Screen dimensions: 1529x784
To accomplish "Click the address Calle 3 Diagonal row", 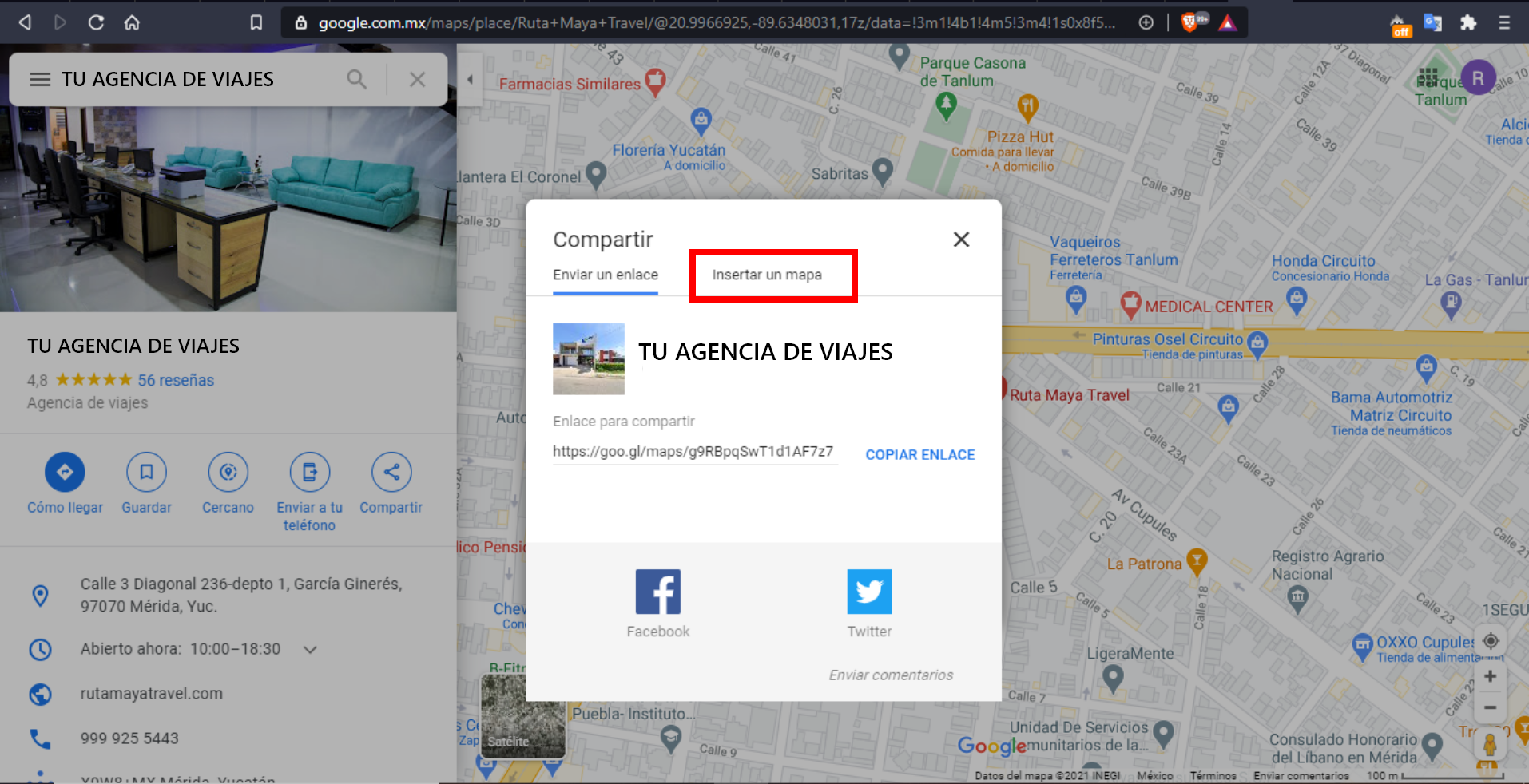I will tap(228, 595).
